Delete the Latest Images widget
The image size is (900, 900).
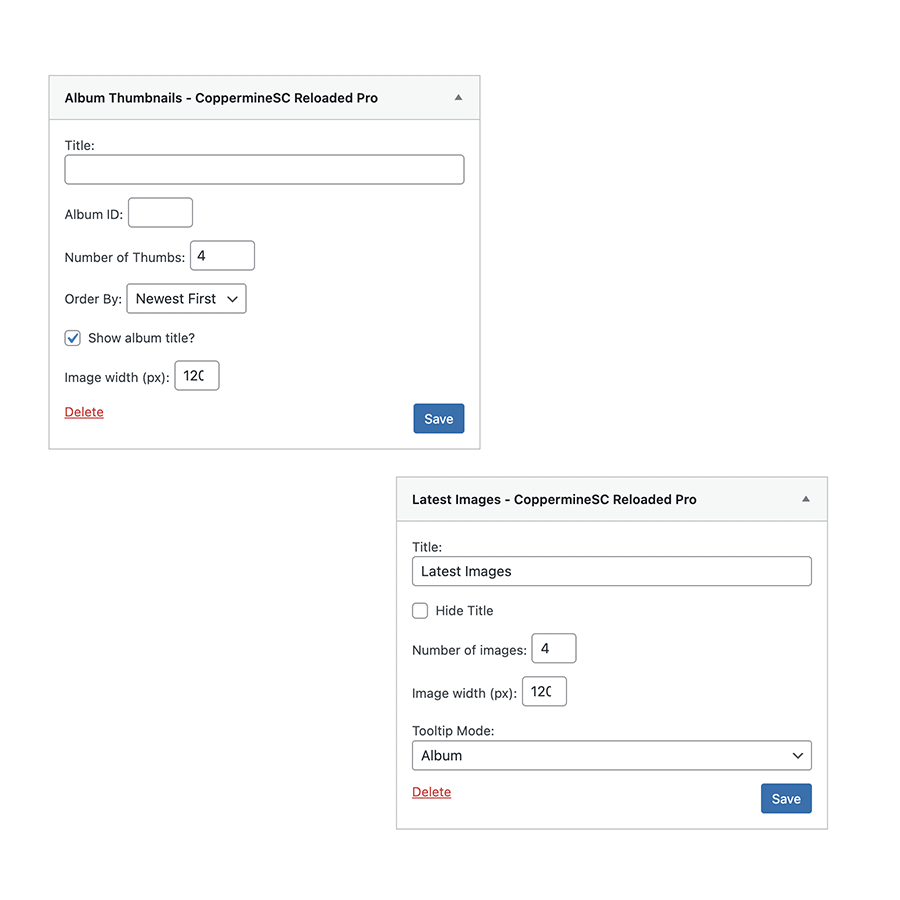(x=431, y=792)
